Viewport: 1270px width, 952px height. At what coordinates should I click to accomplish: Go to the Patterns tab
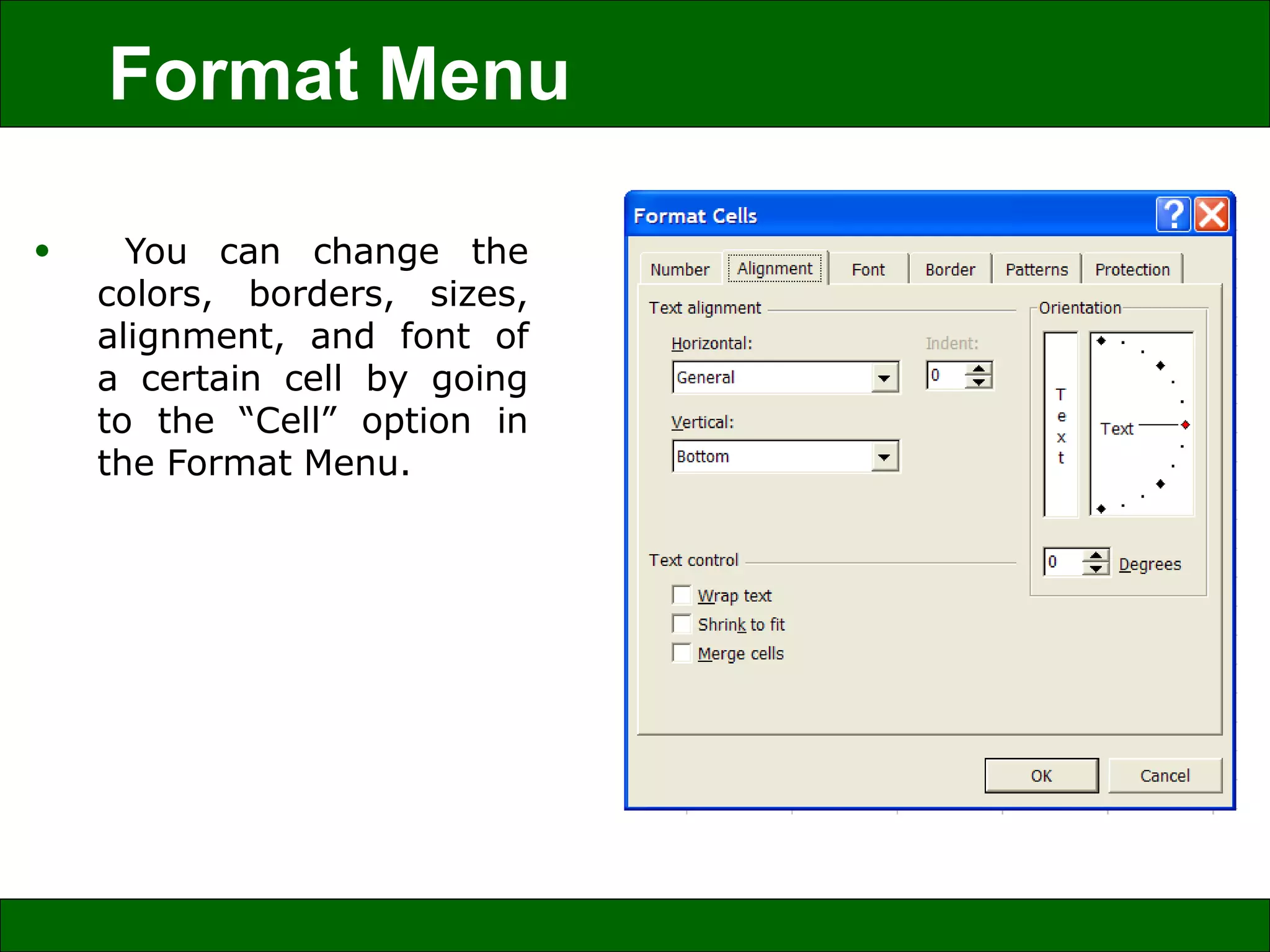[x=1036, y=270]
